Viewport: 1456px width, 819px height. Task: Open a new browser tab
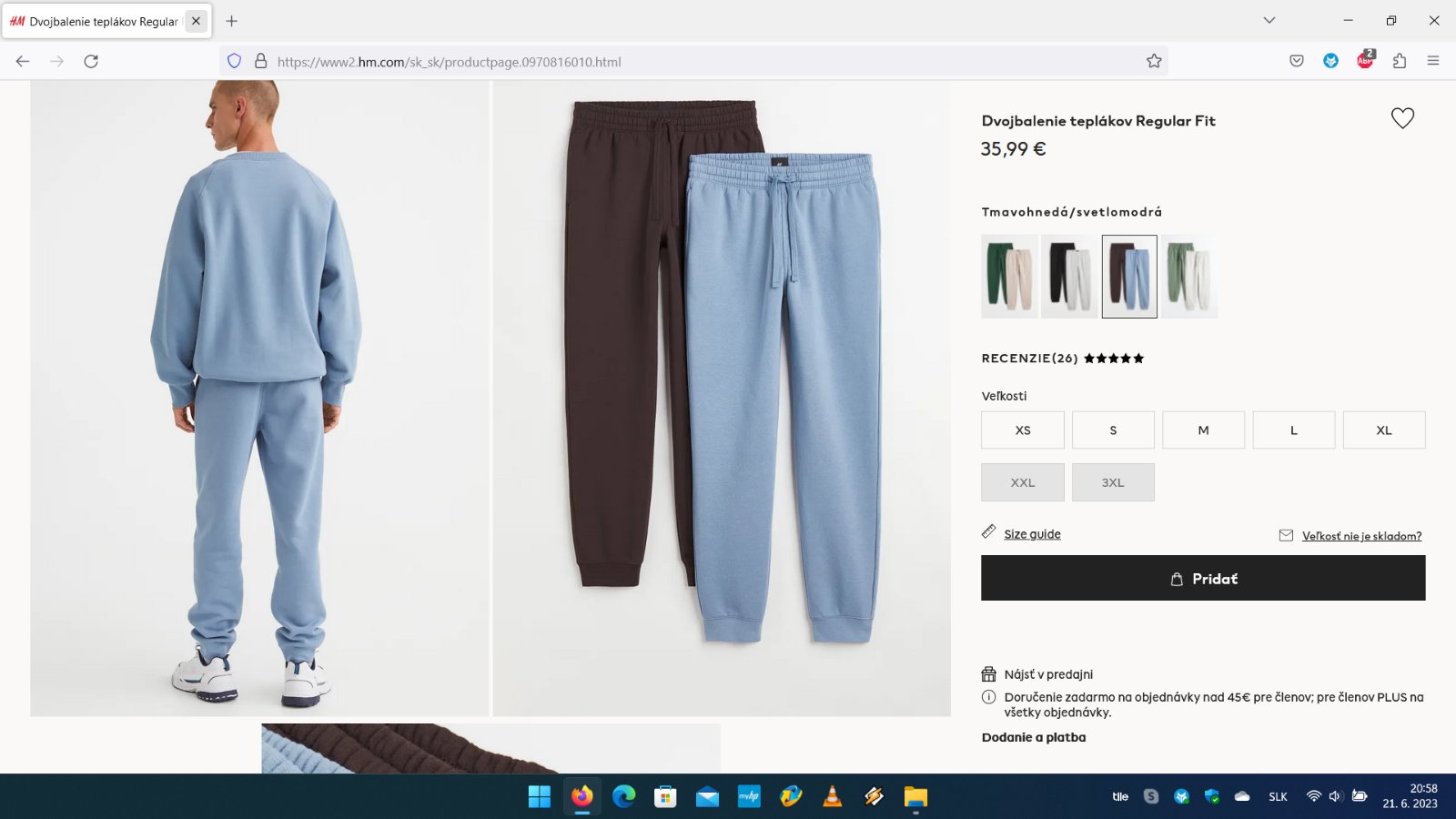[x=231, y=21]
